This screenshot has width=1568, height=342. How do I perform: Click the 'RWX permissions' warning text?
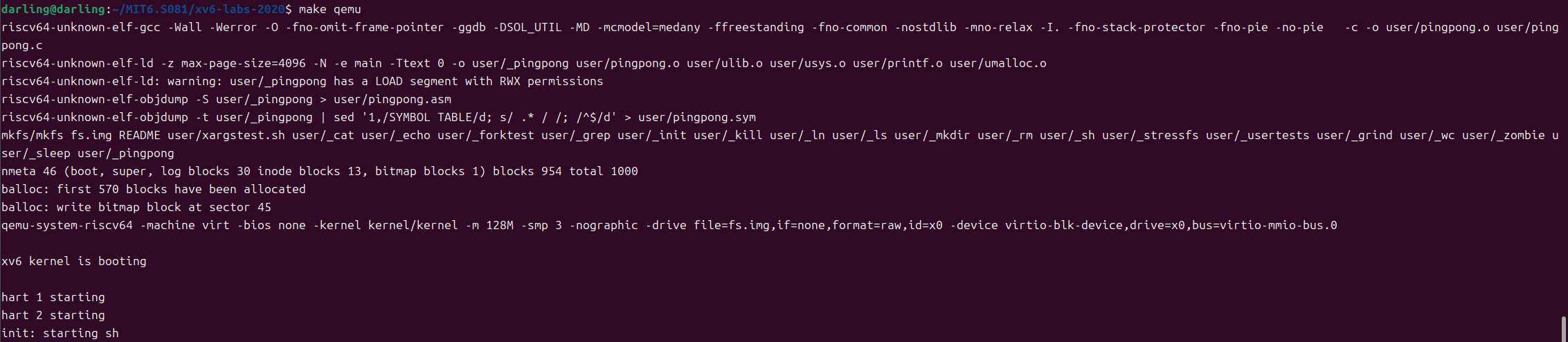tap(552, 81)
